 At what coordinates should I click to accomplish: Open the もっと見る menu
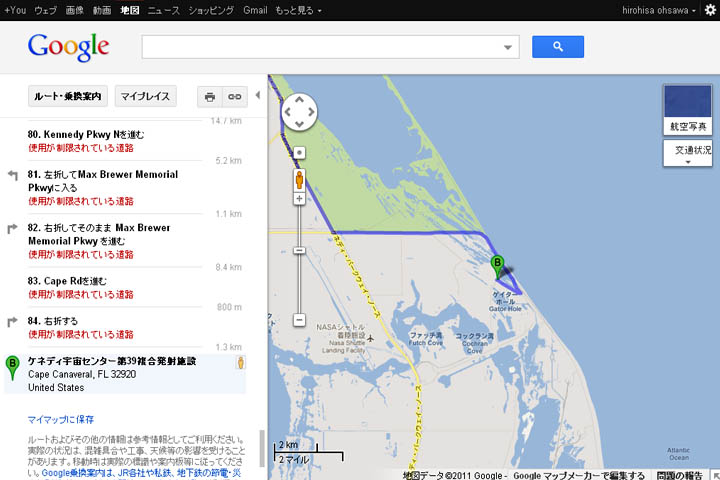pyautogui.click(x=298, y=10)
